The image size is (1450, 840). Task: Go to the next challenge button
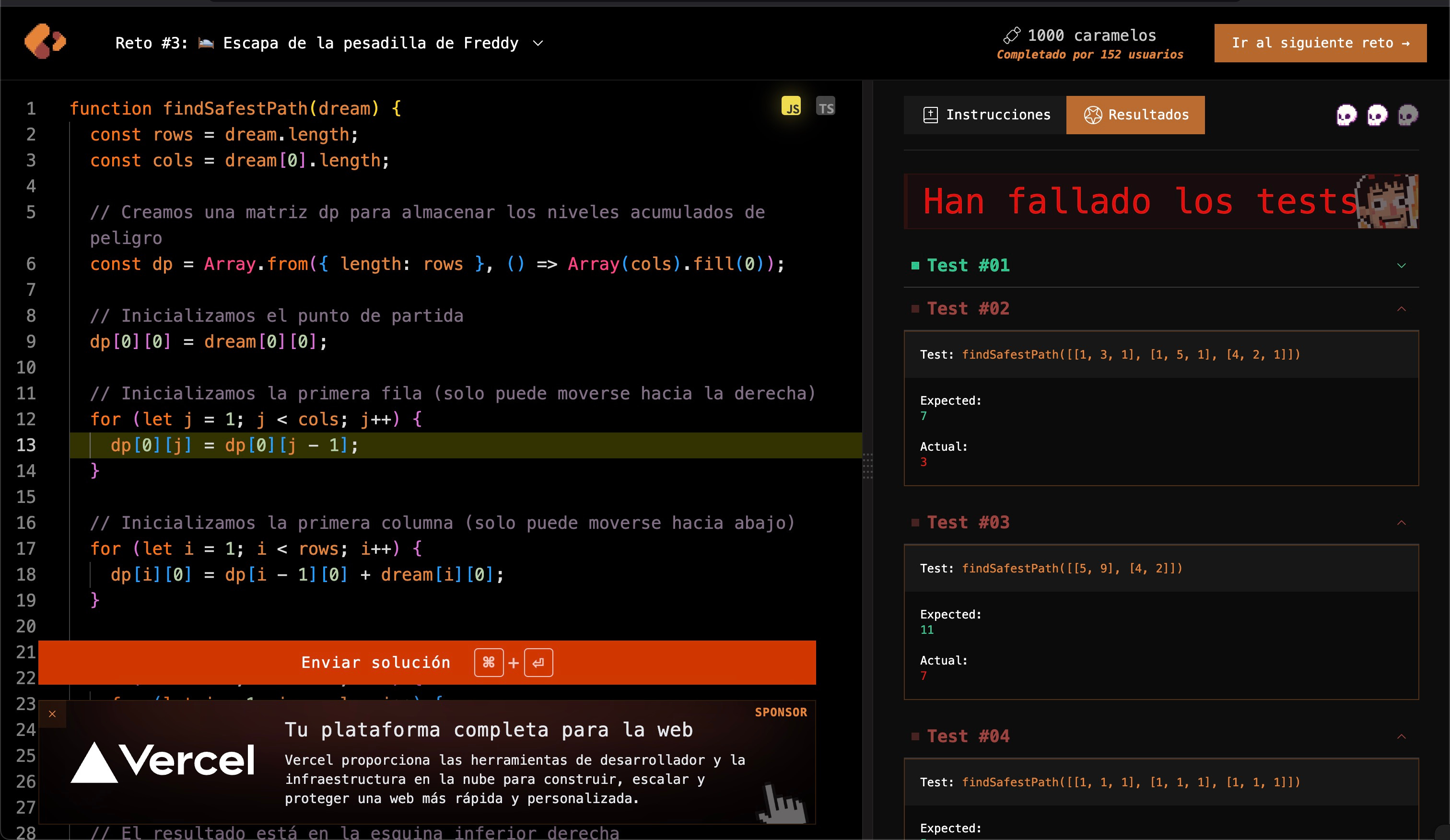[x=1320, y=43]
